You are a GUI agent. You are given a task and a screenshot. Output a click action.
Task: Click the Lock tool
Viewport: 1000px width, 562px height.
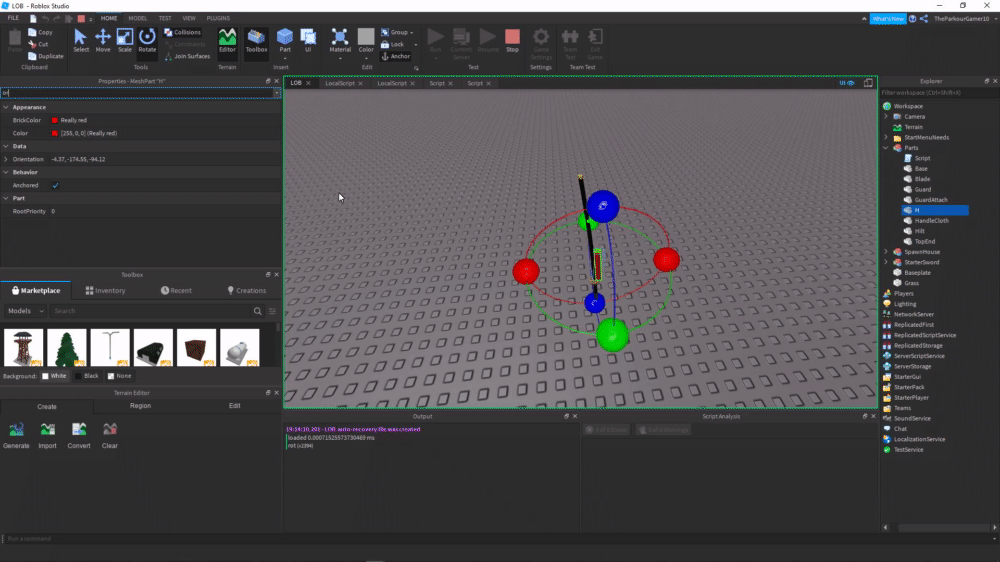[393, 45]
